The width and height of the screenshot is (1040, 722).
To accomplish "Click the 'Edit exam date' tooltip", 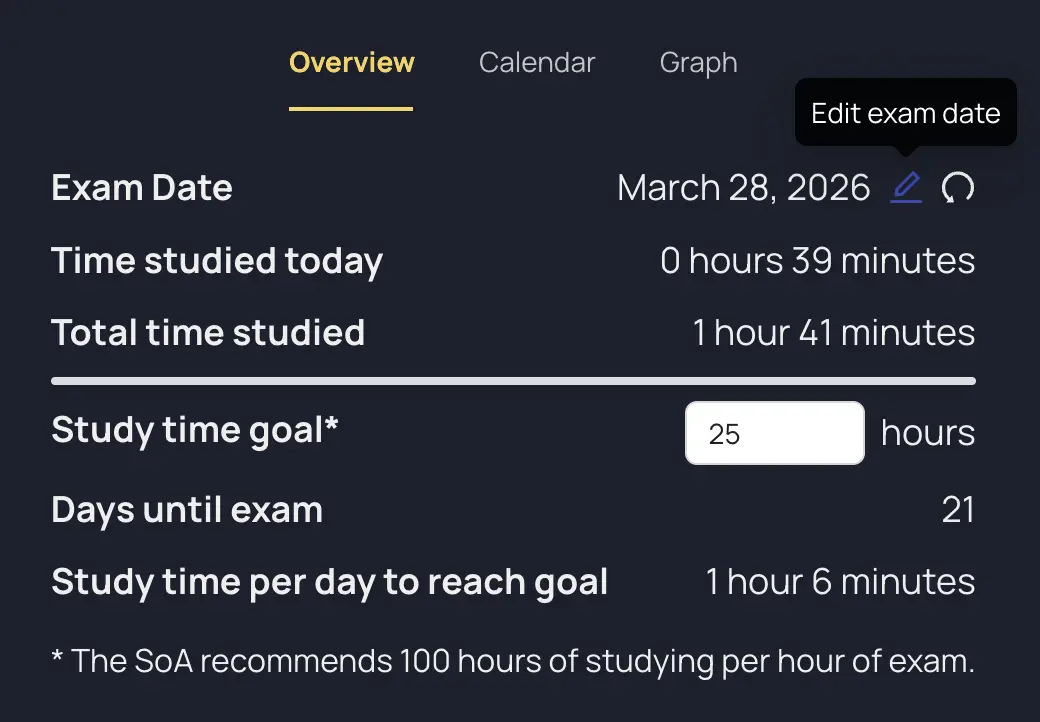I will [x=905, y=112].
